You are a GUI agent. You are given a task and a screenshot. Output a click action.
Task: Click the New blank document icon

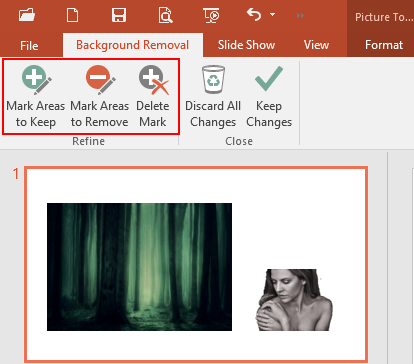coord(72,15)
